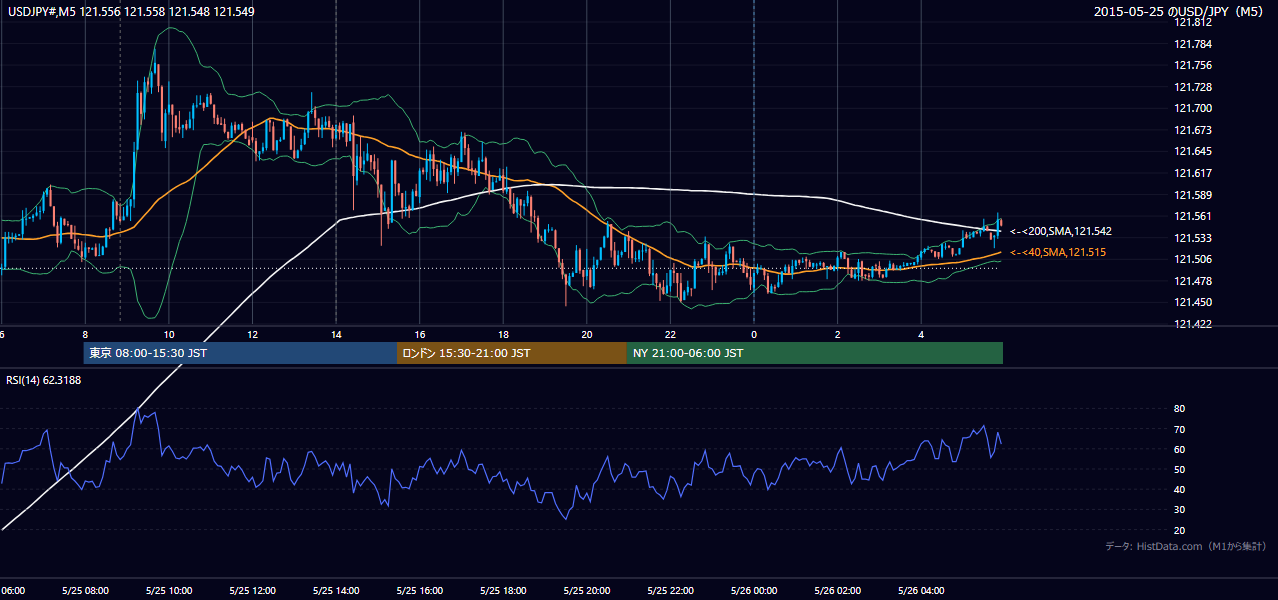This screenshot has height=600, width=1278.
Task: Click hour tick 22 under price chart
Action: coord(670,335)
